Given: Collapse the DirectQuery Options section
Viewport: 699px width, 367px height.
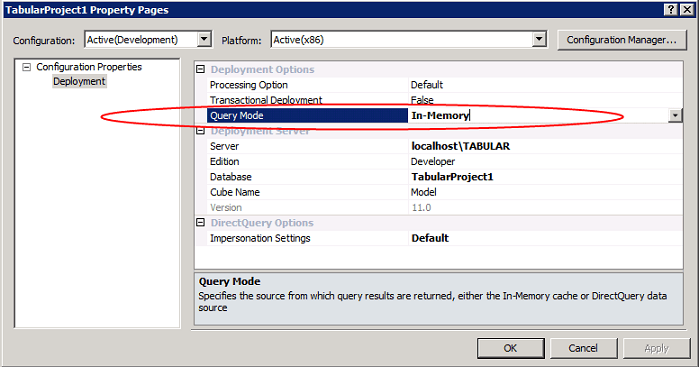Looking at the screenshot, I should 201,223.
